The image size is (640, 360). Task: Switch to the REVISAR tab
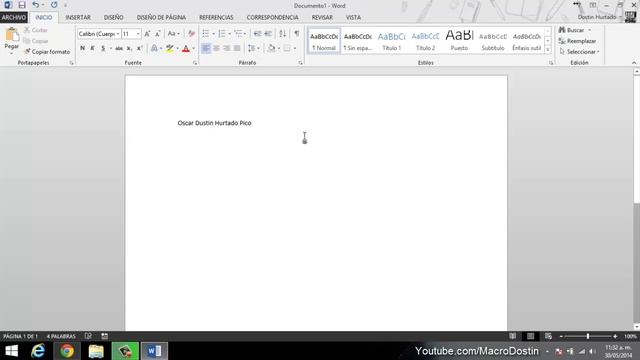[x=322, y=18]
